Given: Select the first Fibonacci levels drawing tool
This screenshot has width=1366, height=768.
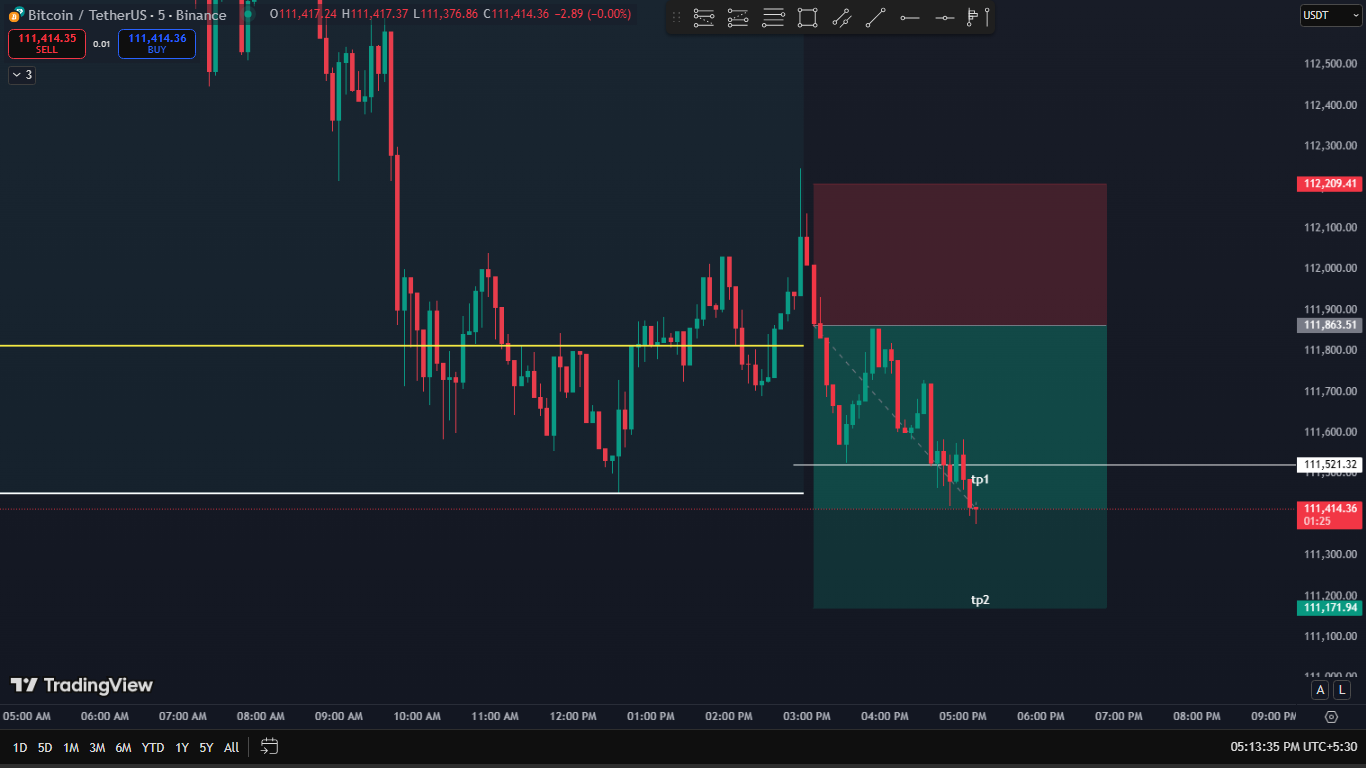Looking at the screenshot, I should point(704,17).
